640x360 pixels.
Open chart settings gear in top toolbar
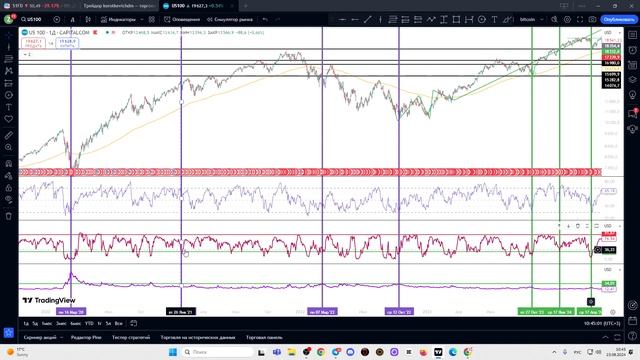pyautogui.click(x=567, y=19)
